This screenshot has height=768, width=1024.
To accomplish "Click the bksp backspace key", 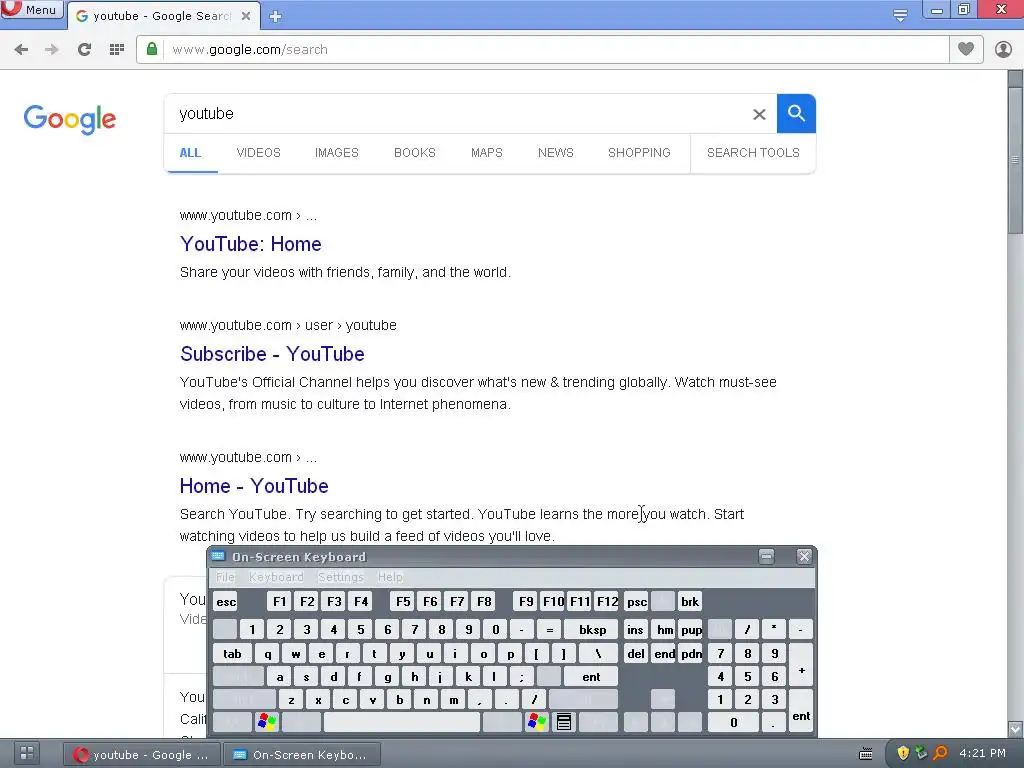I will click(x=592, y=630).
